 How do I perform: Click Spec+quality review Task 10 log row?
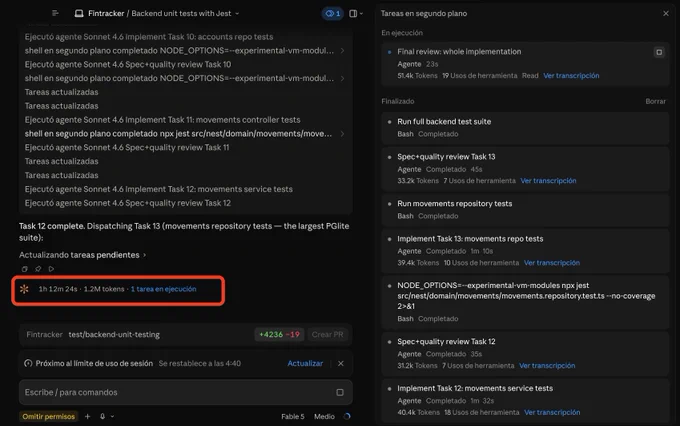[x=128, y=65]
